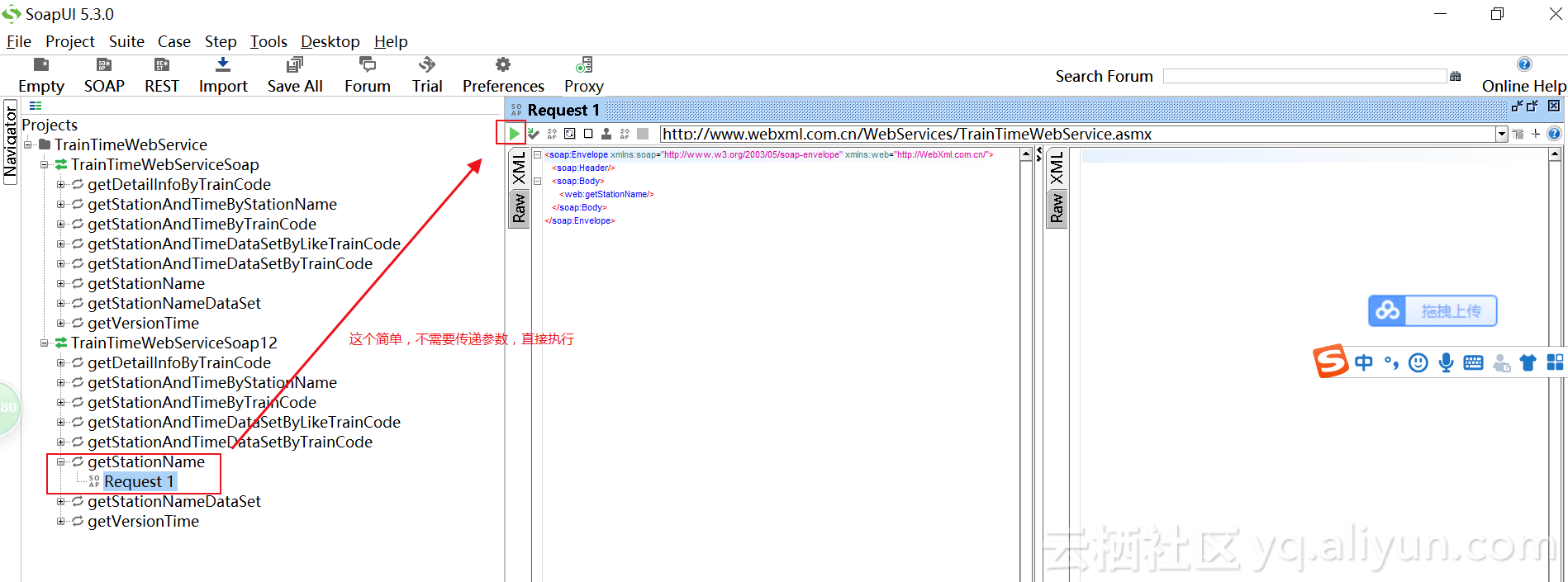Open the Suite menu
Screen dimensions: 1568x582
126,41
